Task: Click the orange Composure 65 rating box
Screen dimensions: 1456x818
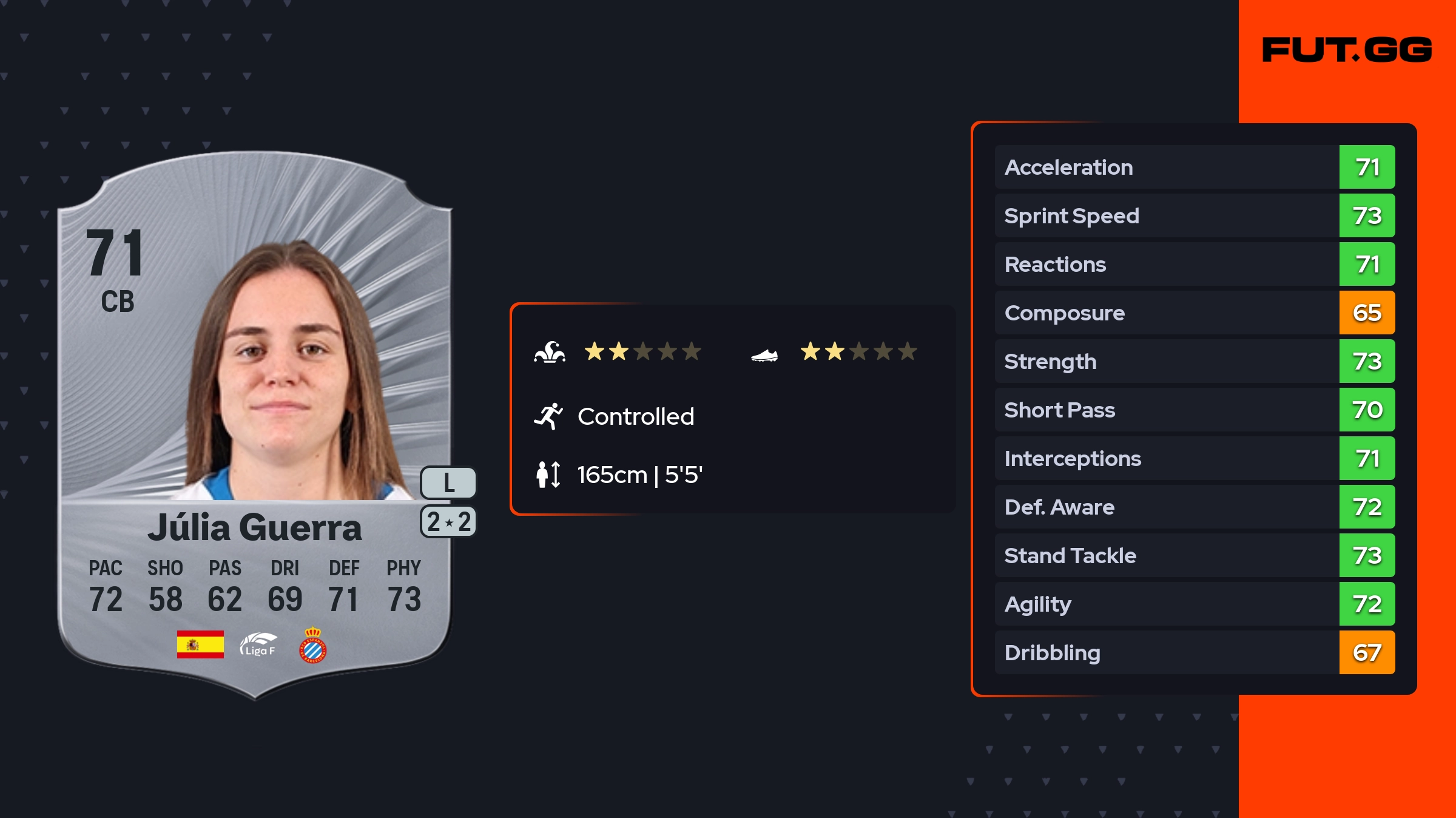Action: click(x=1367, y=313)
